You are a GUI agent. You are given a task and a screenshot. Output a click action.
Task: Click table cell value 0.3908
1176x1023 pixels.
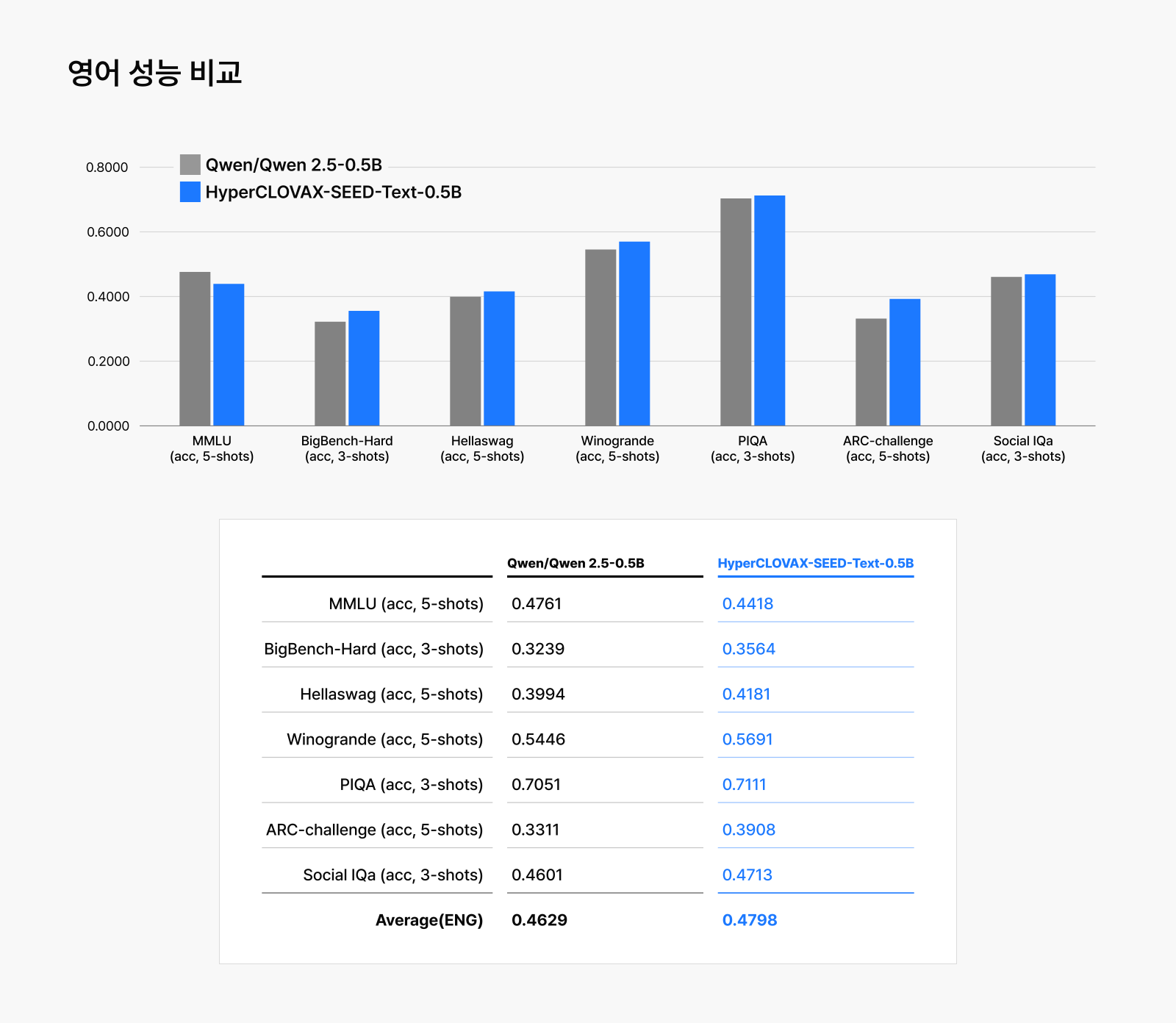(748, 830)
